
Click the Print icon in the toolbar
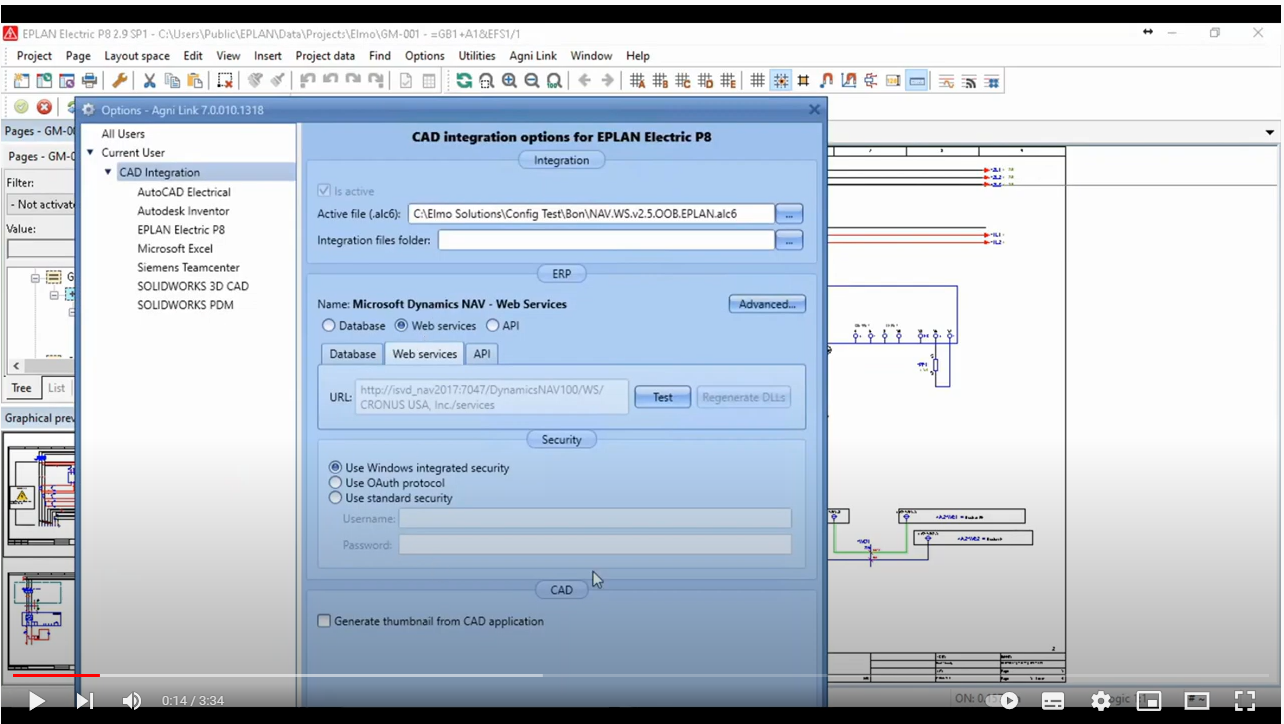click(x=90, y=81)
